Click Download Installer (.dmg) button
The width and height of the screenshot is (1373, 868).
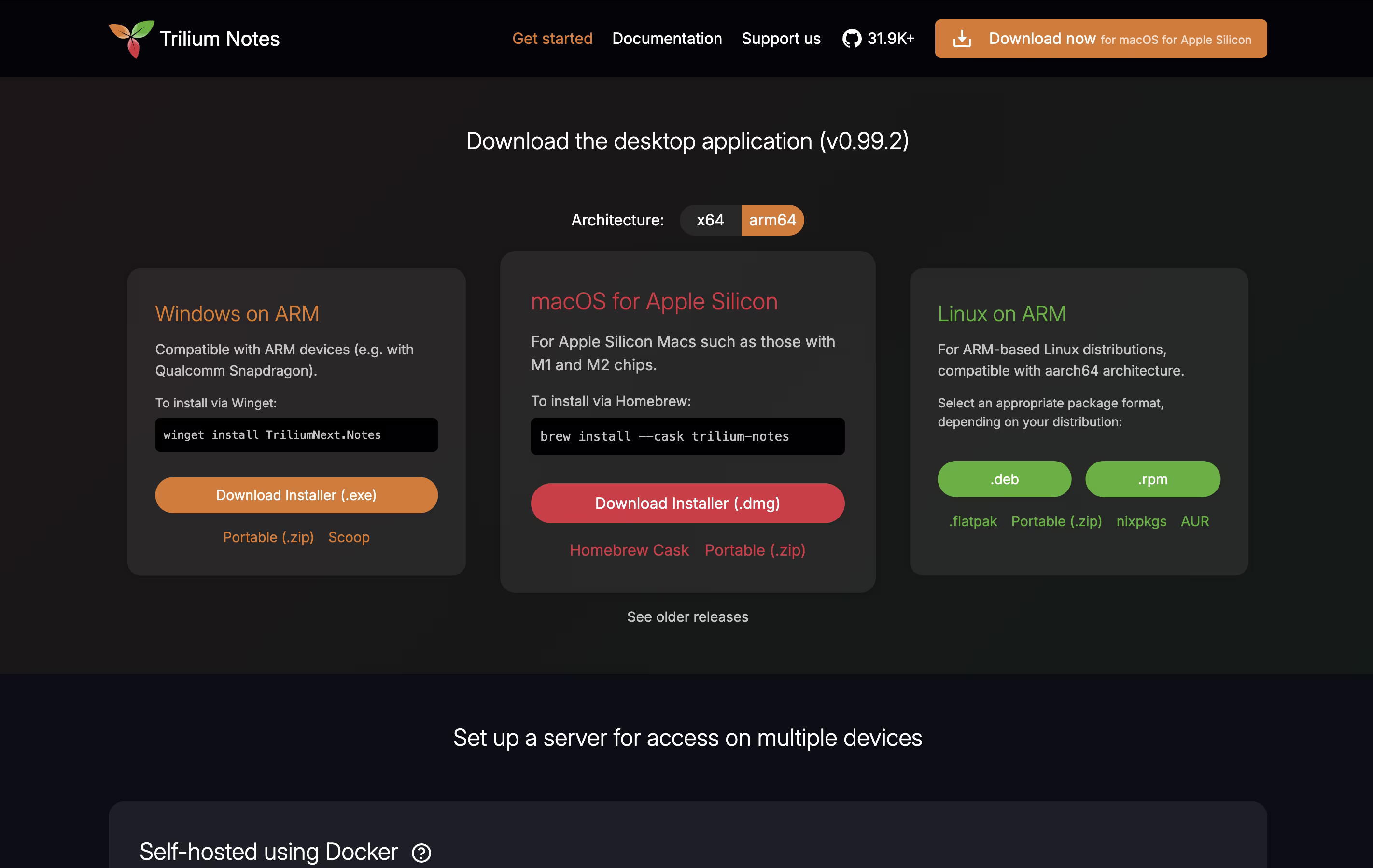pyautogui.click(x=687, y=503)
